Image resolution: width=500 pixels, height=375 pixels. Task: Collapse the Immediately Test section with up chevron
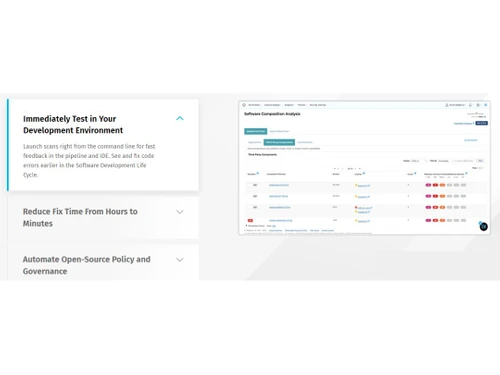(180, 118)
